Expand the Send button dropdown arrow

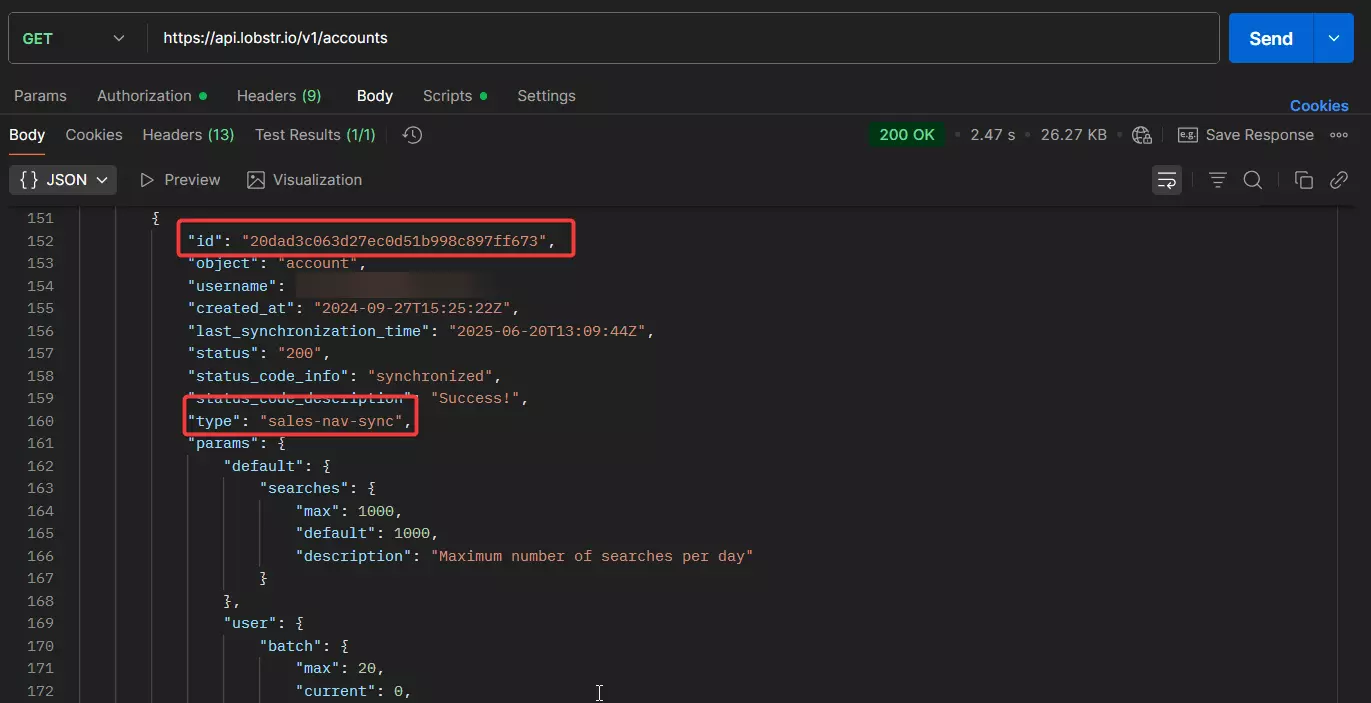(1333, 38)
